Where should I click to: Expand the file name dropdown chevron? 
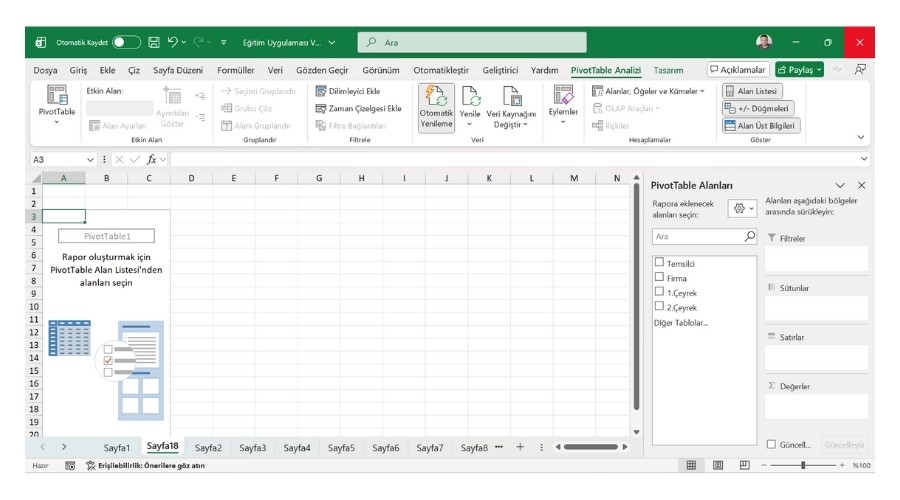[331, 42]
